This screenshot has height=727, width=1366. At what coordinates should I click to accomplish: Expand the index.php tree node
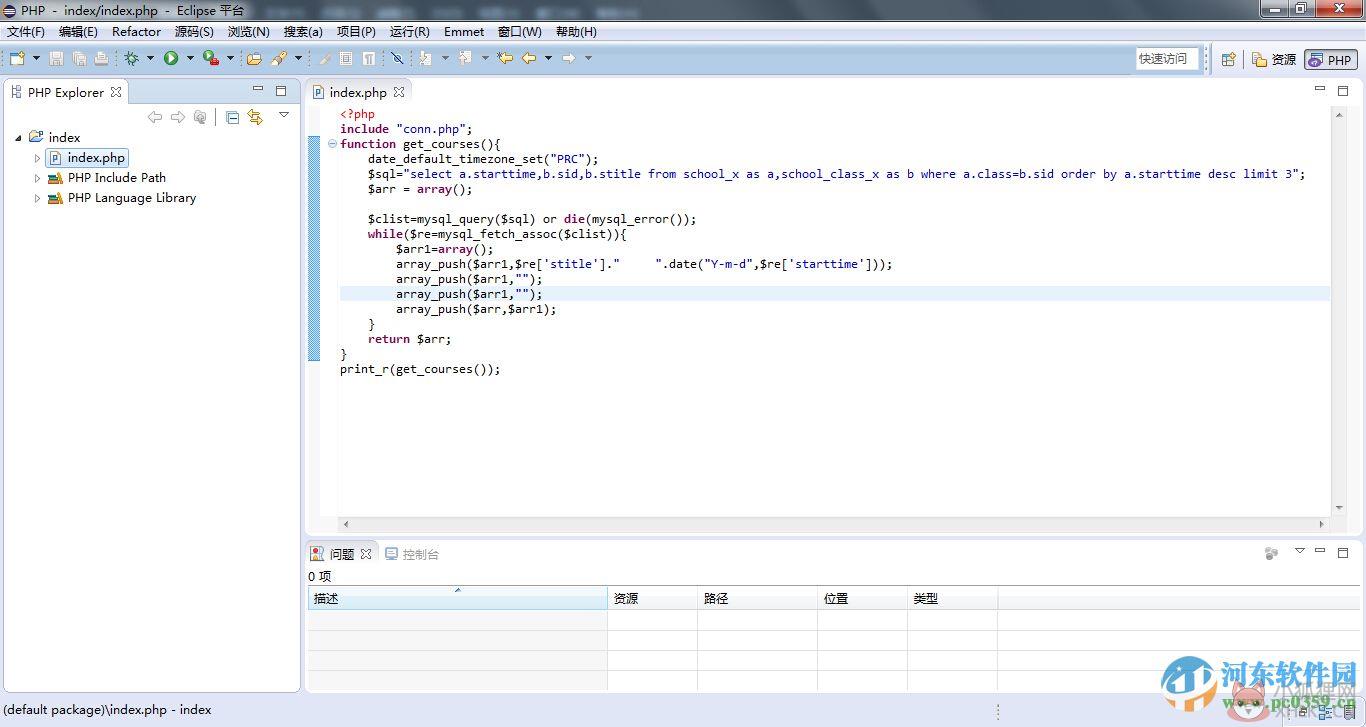click(37, 158)
